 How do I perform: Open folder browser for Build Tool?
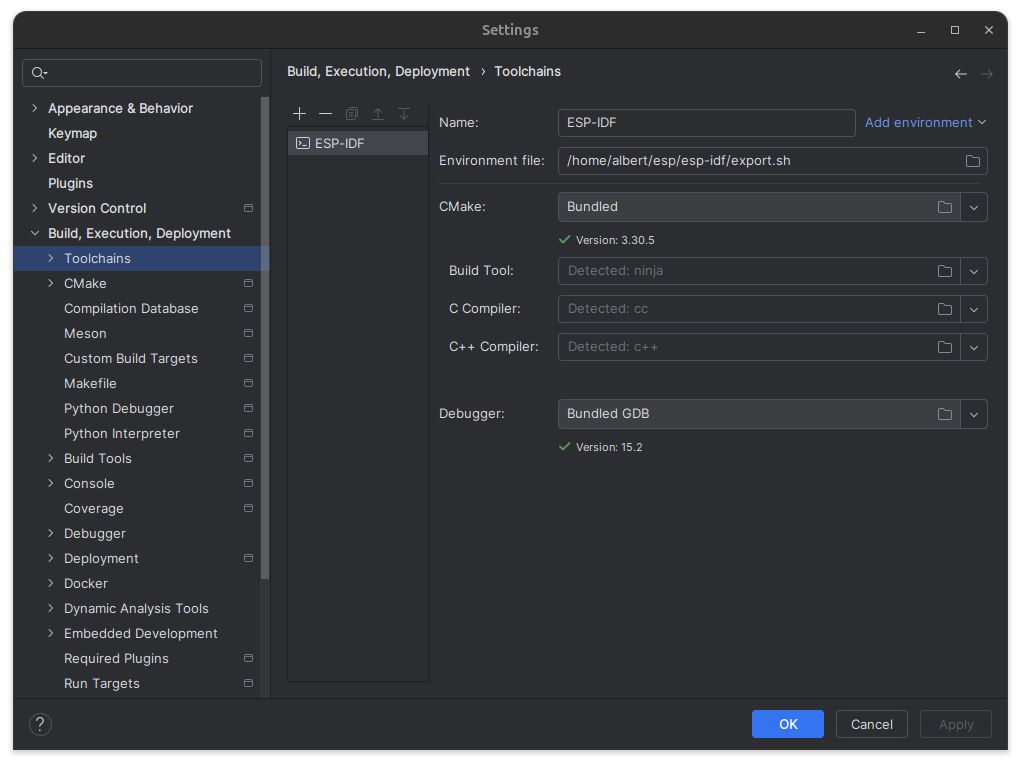[x=944, y=271]
